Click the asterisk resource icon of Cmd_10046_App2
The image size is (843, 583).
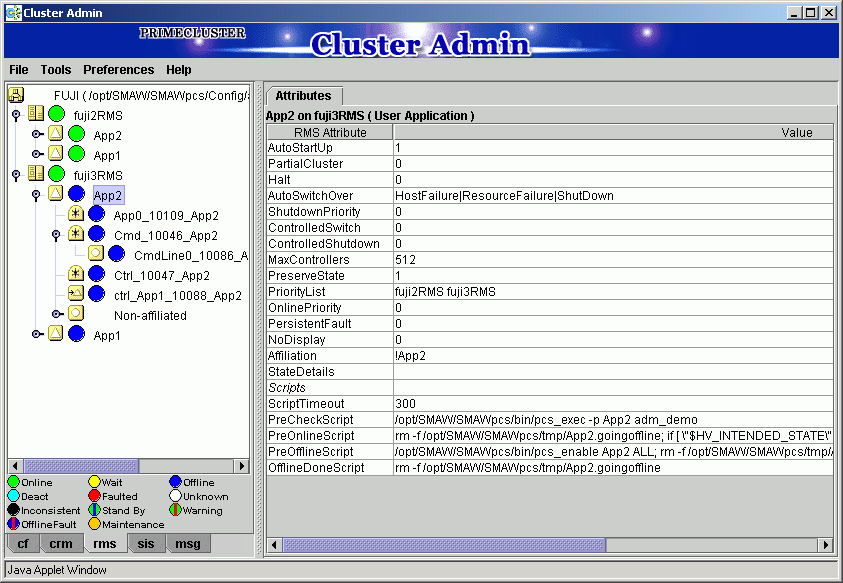[76, 234]
